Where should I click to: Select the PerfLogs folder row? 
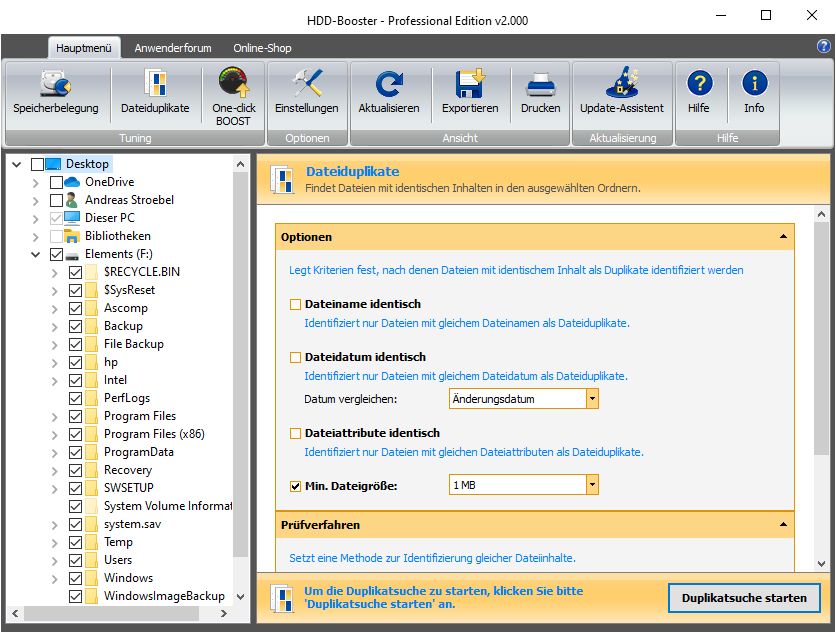point(127,398)
